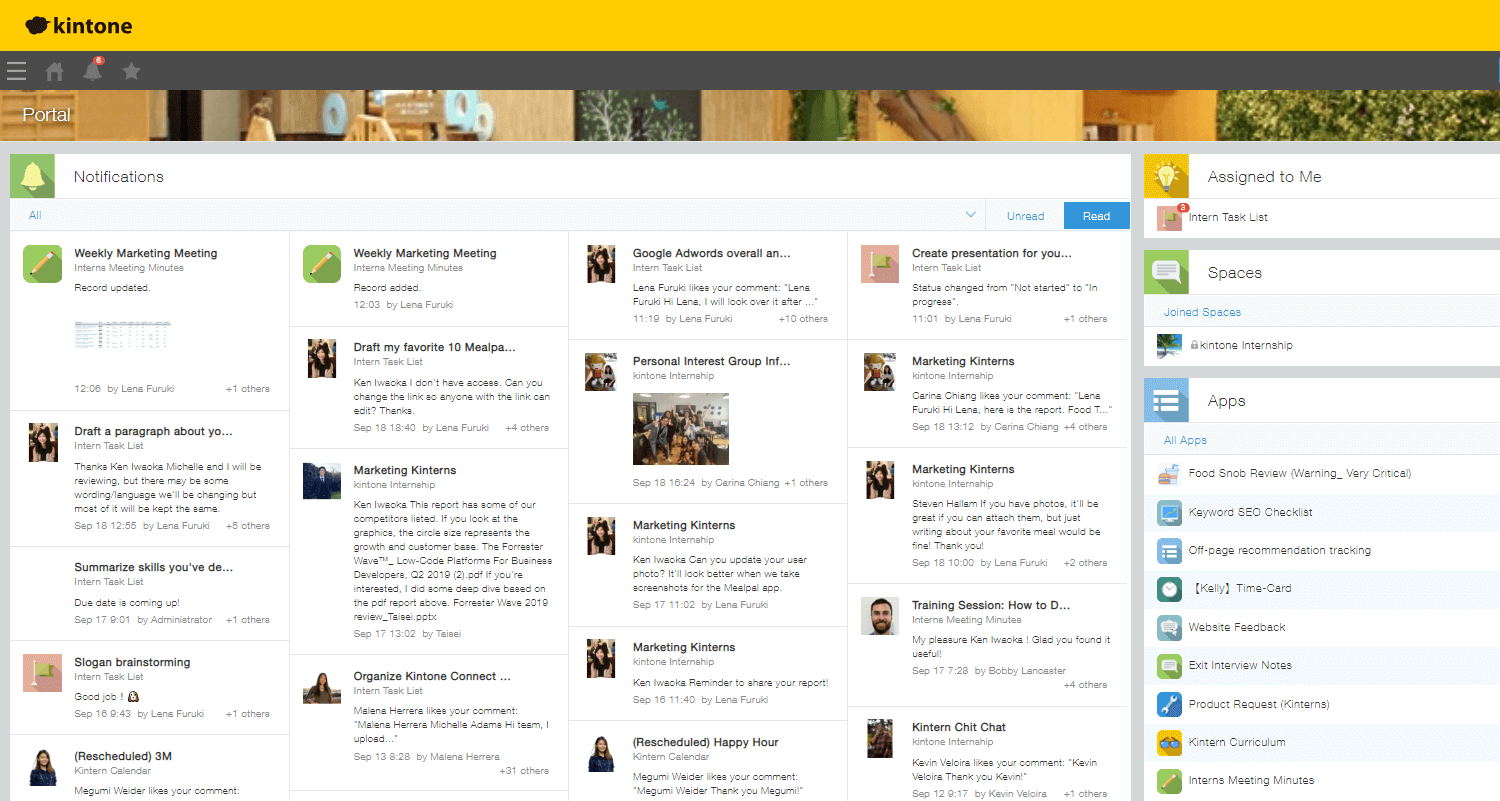The image size is (1500, 801).
Task: Switch to the Unread notifications tab
Action: coord(1025,215)
